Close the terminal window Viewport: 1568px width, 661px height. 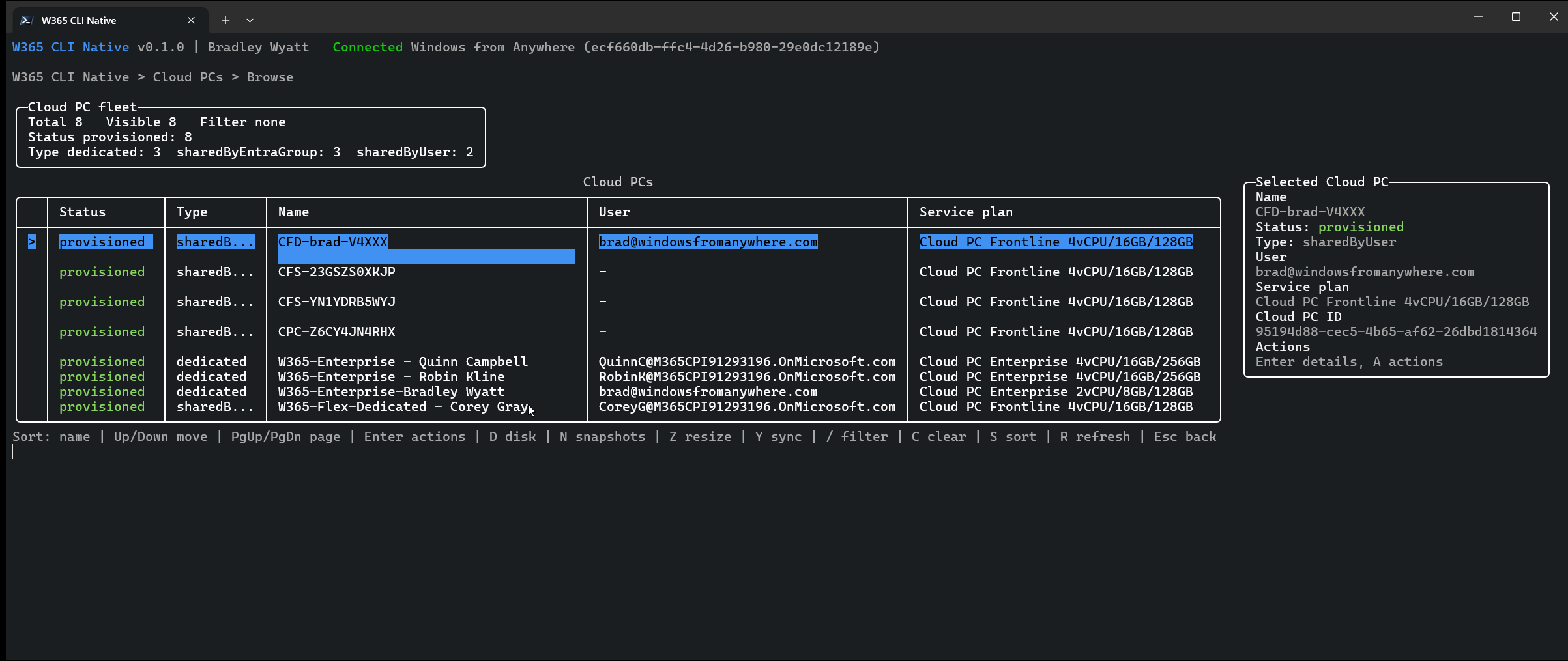click(1553, 16)
